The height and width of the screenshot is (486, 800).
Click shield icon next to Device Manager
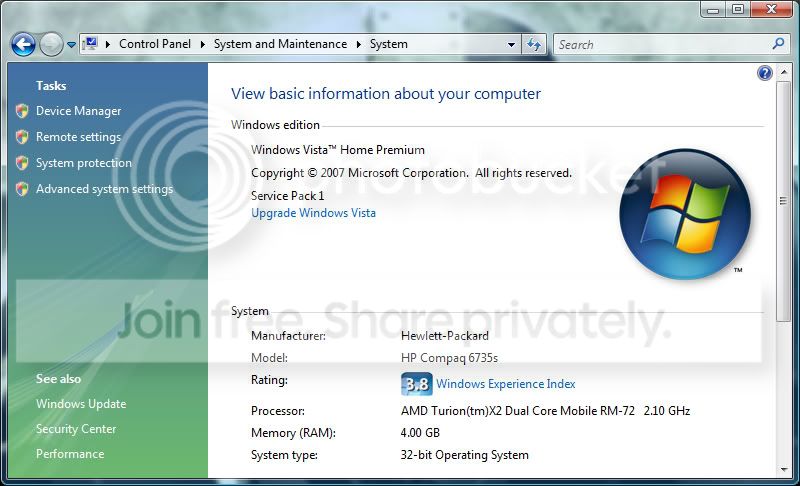coord(22,111)
